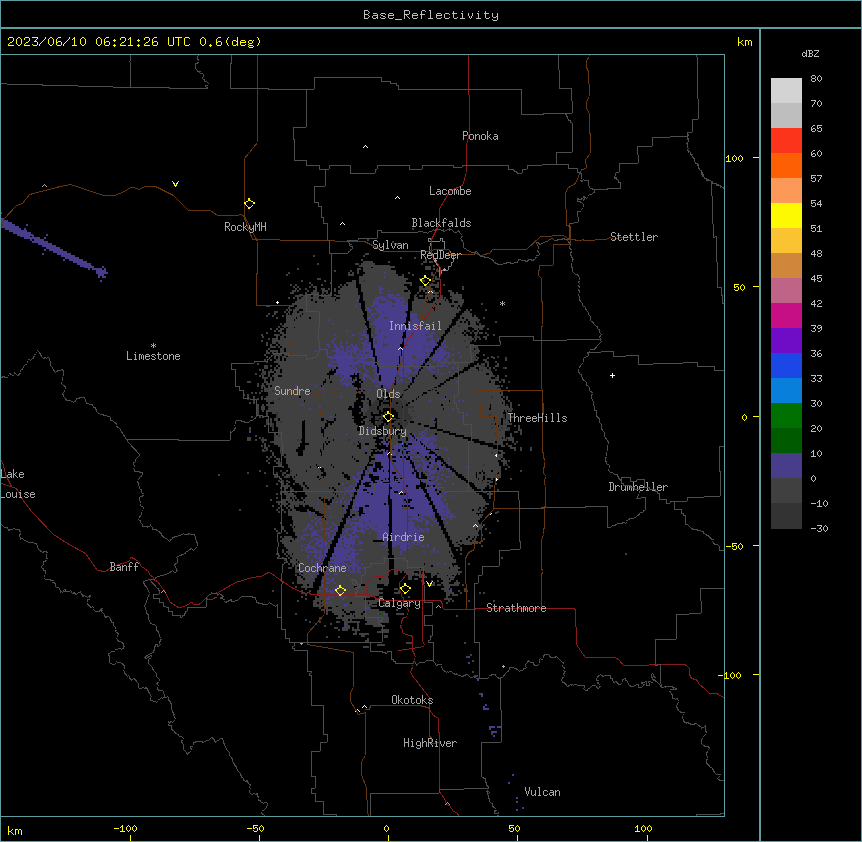The width and height of the screenshot is (862, 842).
Task: Click the Airdrie label
Action: (403, 537)
